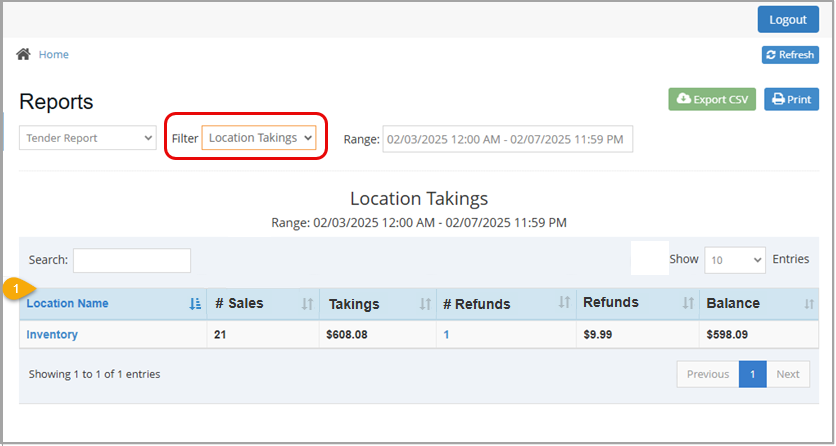Viewport: 836px width, 446px height.
Task: Go to Next page
Action: pos(788,374)
